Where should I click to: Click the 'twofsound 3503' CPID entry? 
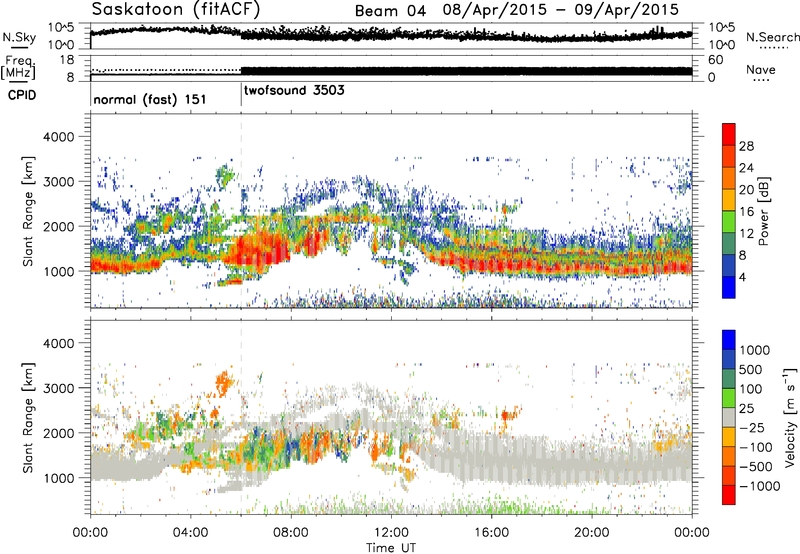(294, 90)
